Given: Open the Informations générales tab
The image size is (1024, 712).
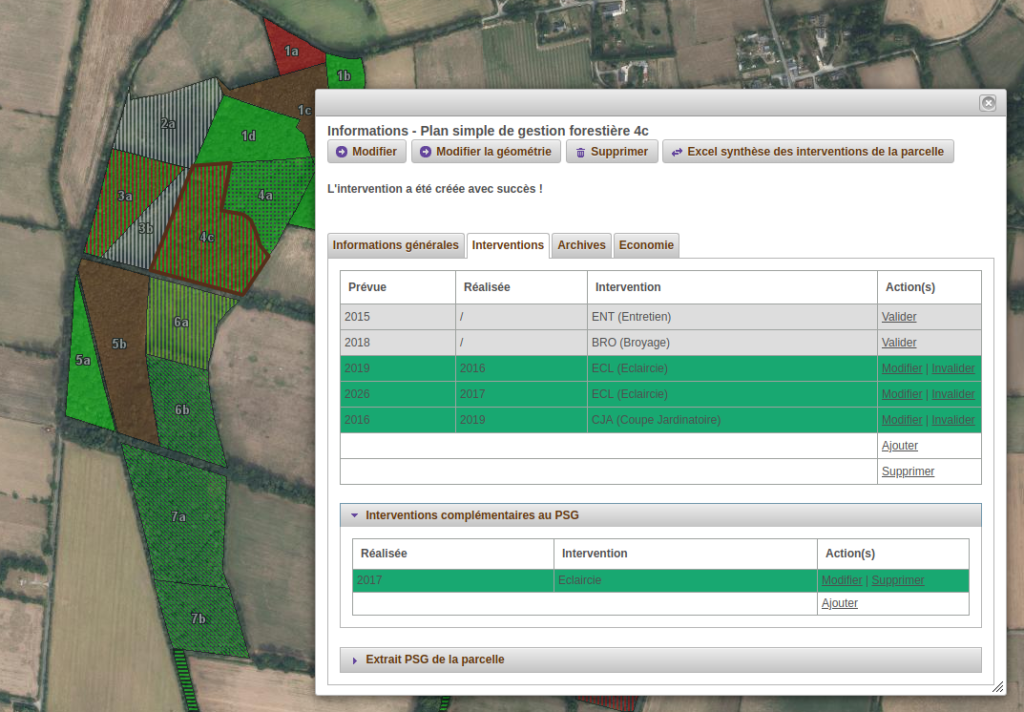Looking at the screenshot, I should coord(396,244).
